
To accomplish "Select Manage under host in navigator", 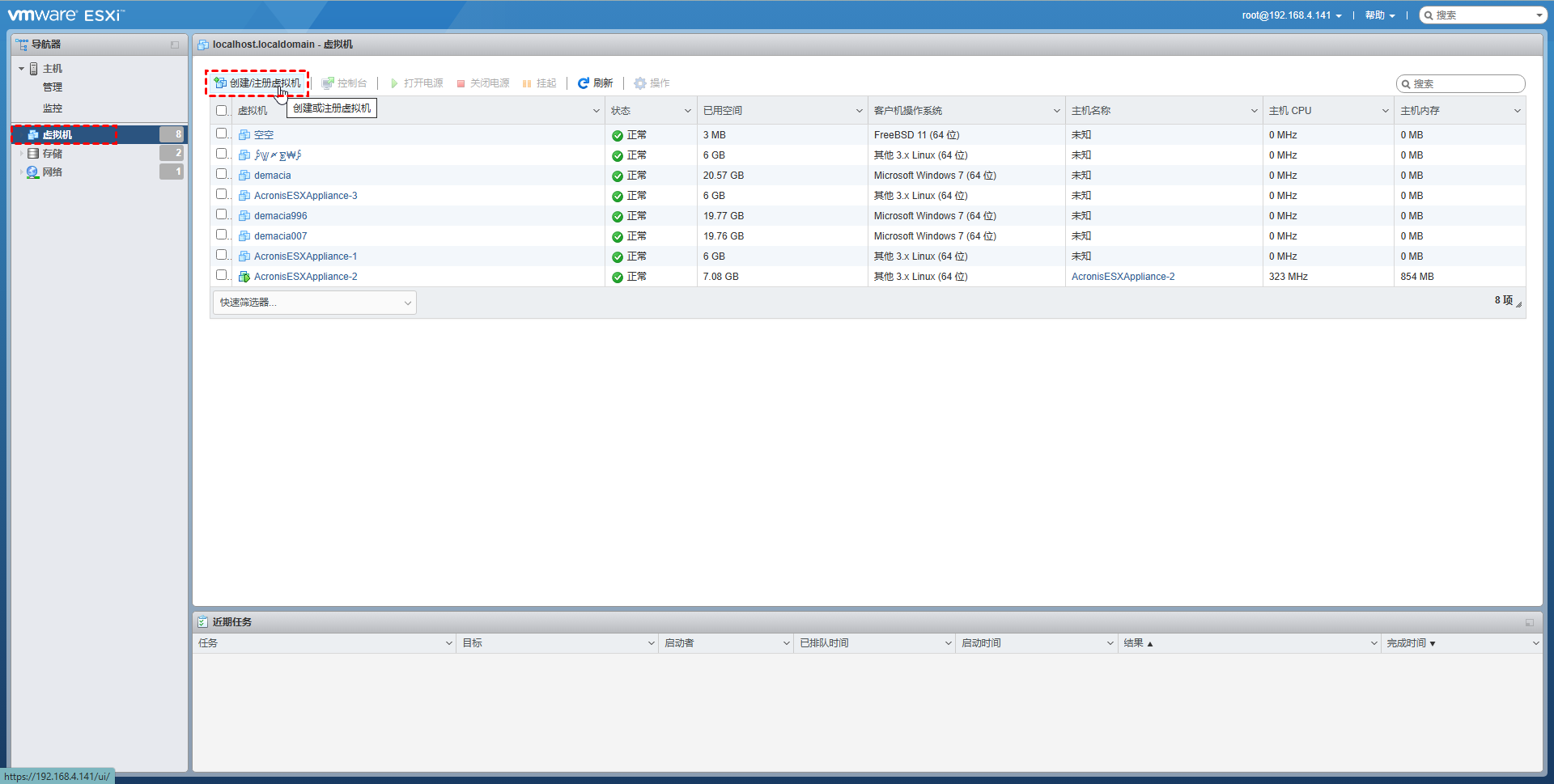I will click(x=53, y=87).
